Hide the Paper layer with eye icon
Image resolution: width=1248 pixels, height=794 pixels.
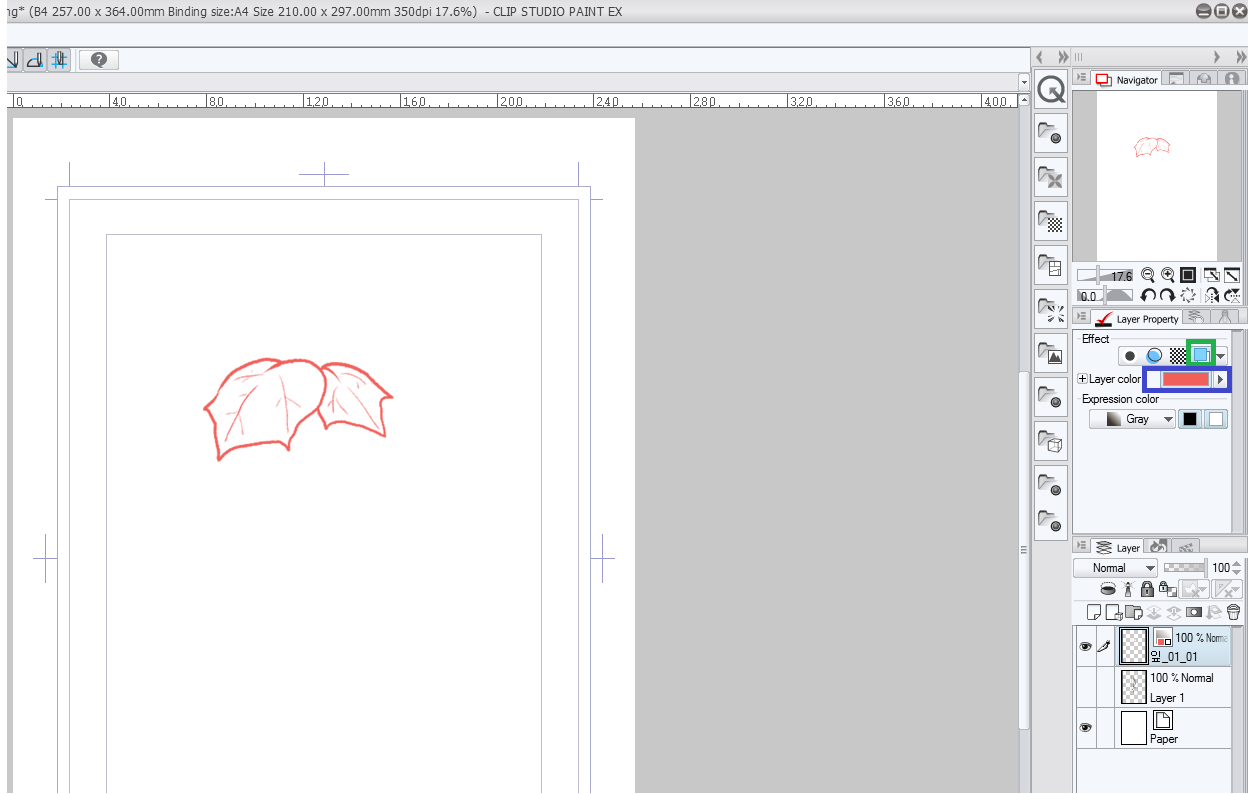click(1085, 728)
